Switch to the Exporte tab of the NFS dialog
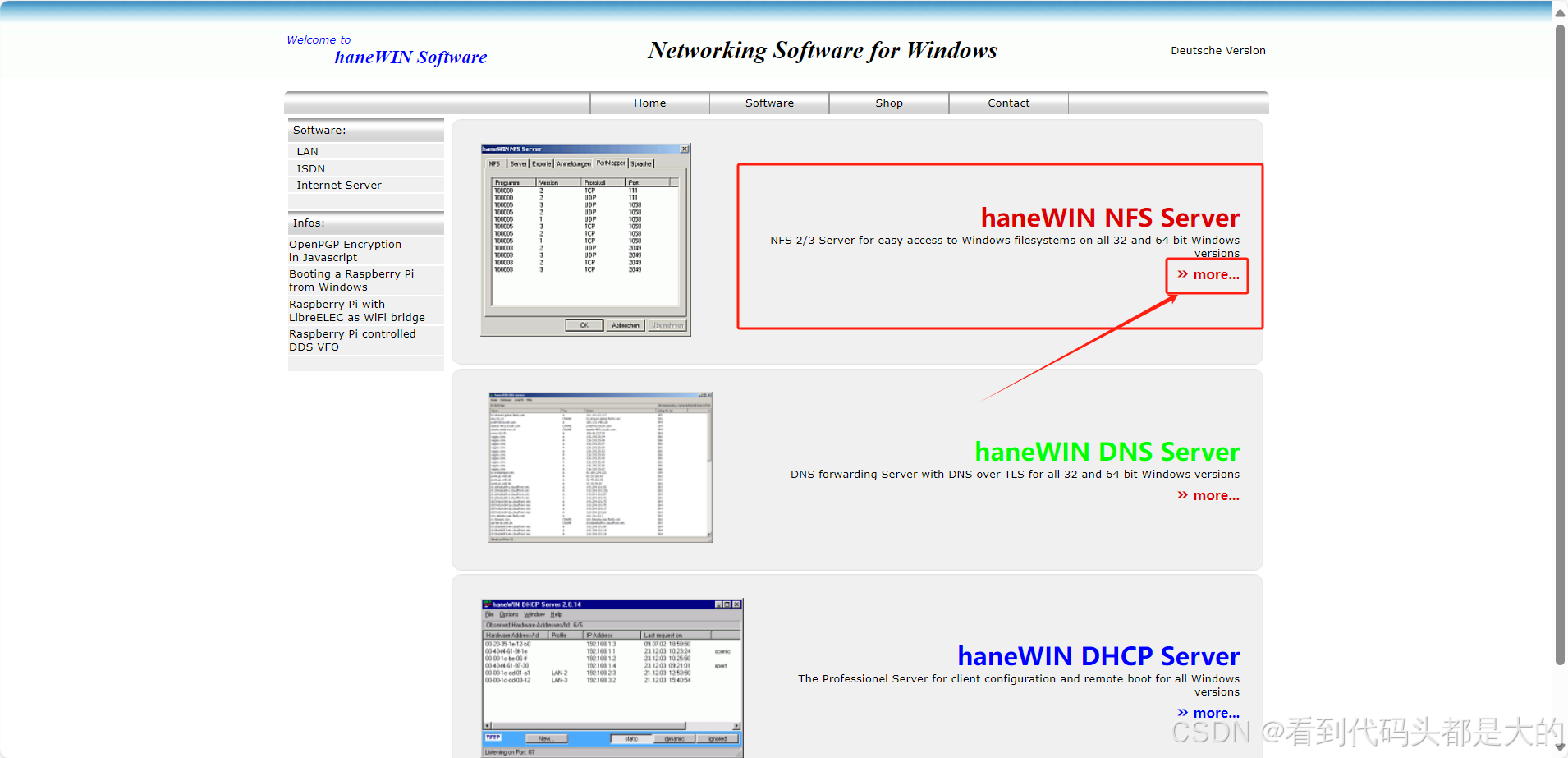The height and width of the screenshot is (758, 1568). (542, 163)
